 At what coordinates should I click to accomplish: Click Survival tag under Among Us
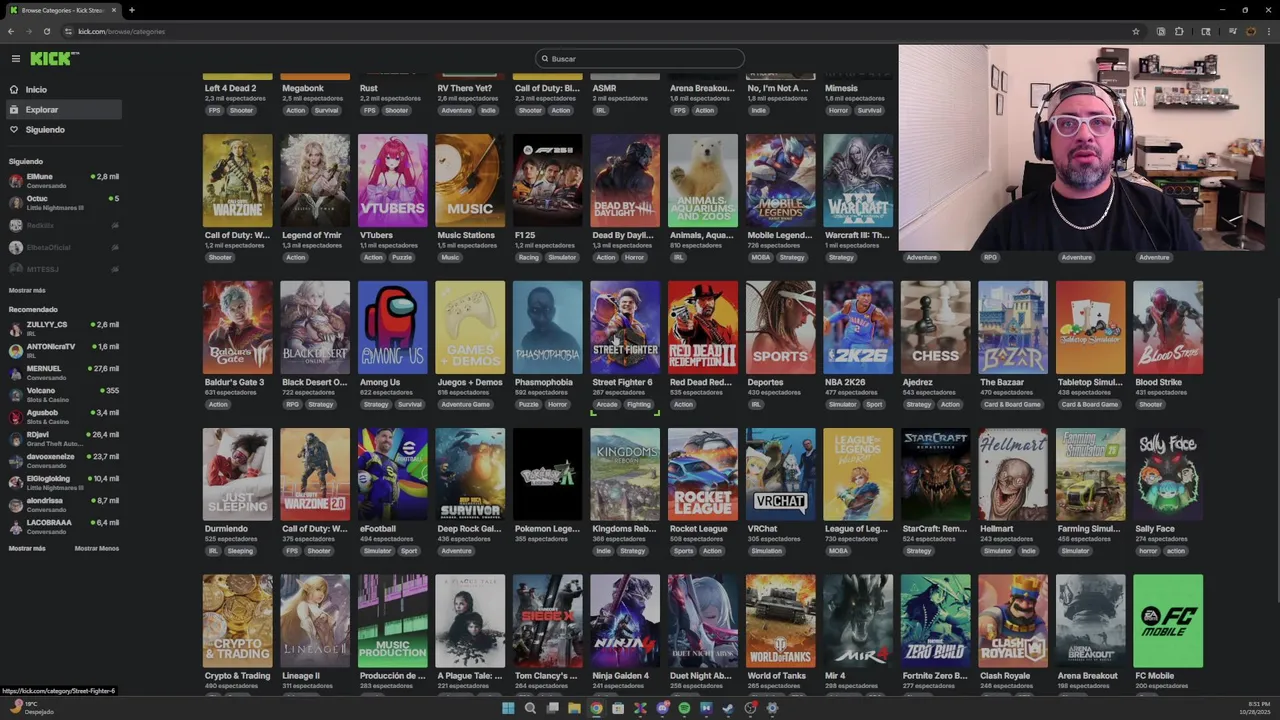tap(409, 404)
